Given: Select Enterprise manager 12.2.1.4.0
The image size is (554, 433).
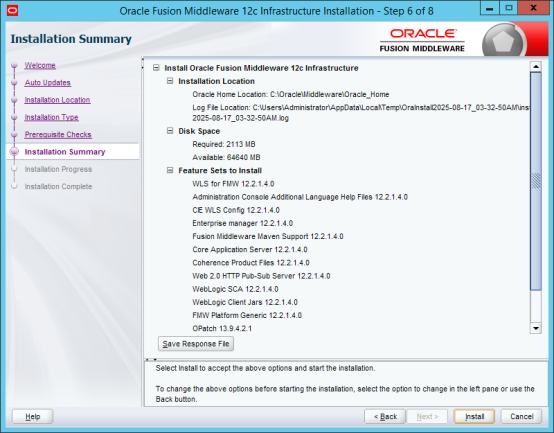Looking at the screenshot, I should (242, 223).
